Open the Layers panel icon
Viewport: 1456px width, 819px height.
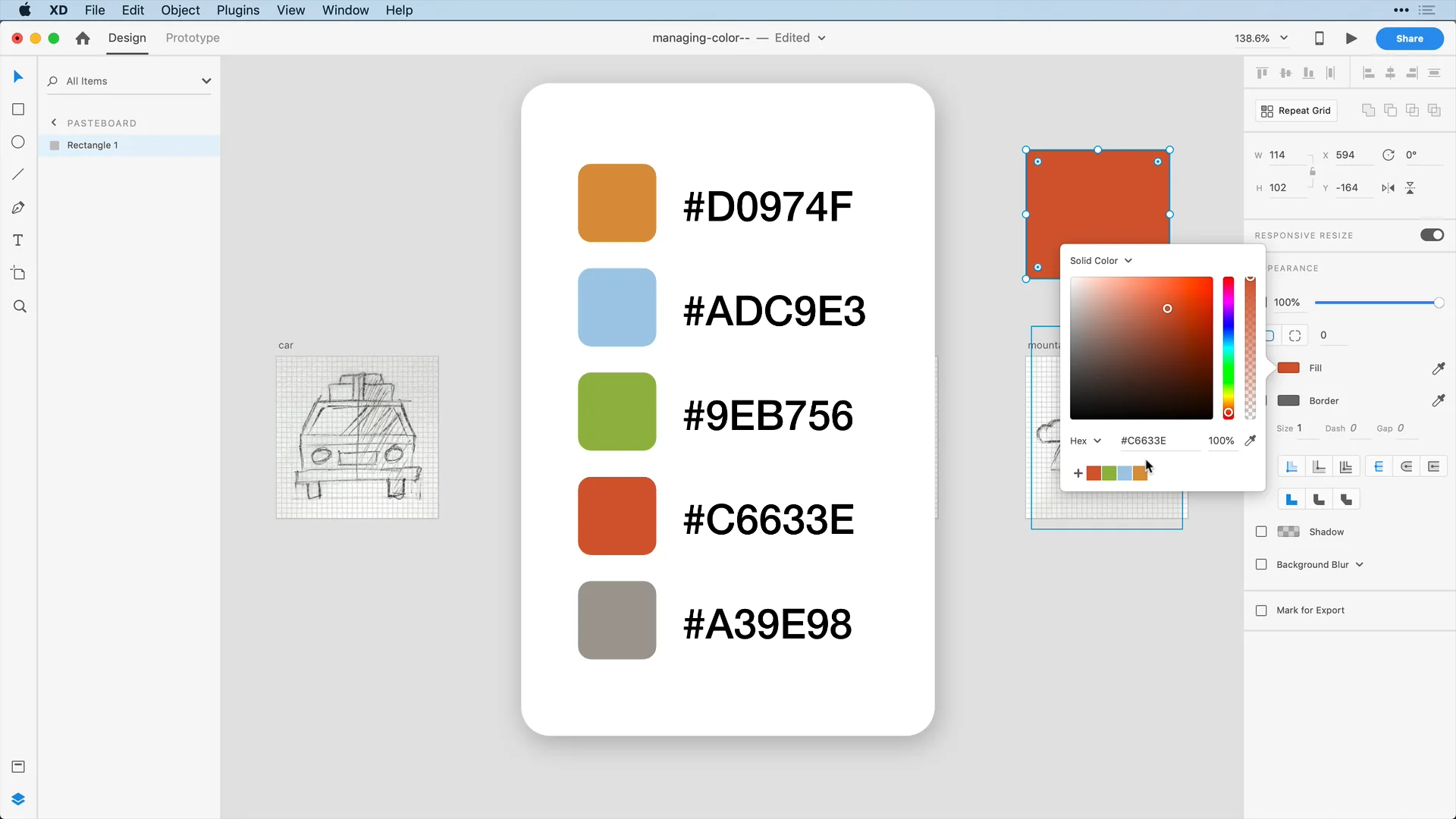coord(18,799)
